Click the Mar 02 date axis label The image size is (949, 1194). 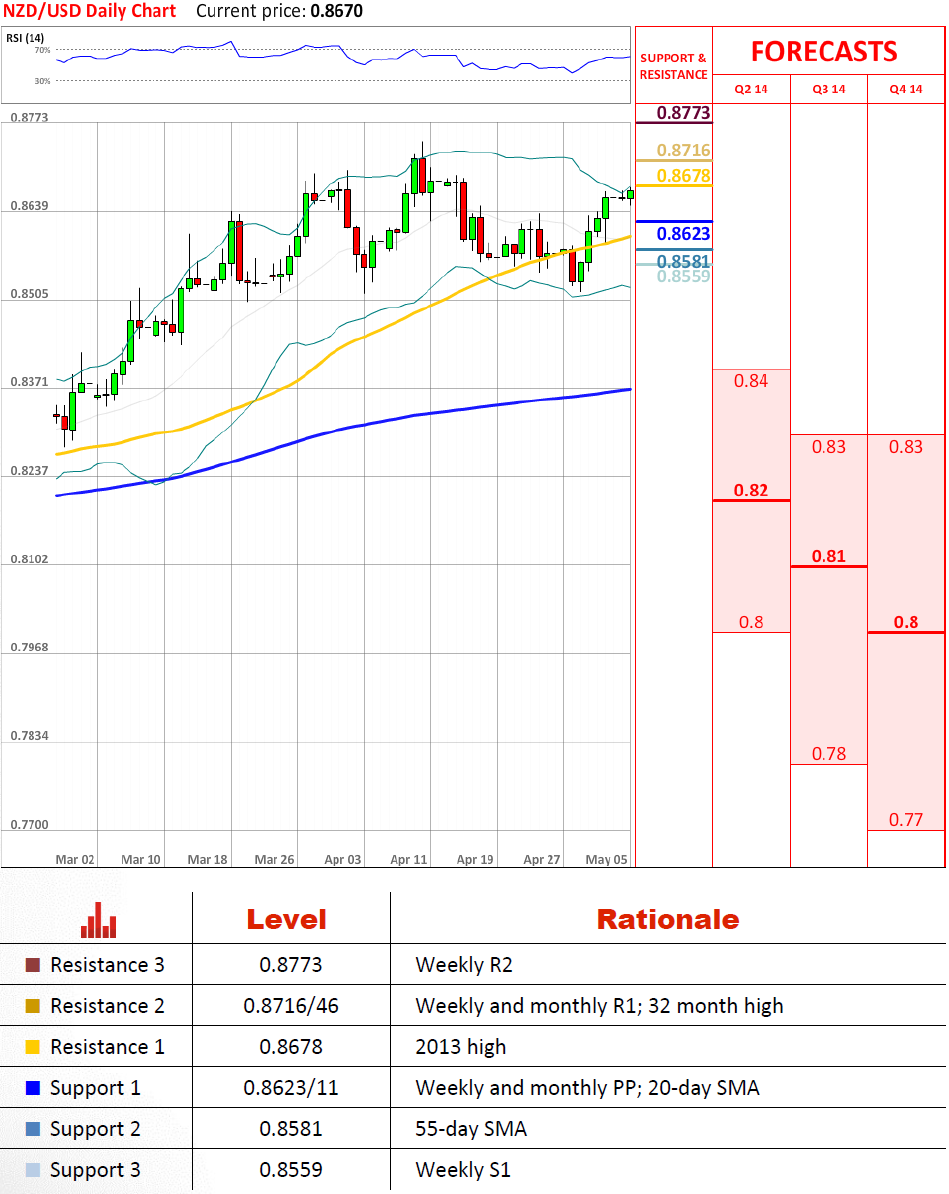point(75,859)
